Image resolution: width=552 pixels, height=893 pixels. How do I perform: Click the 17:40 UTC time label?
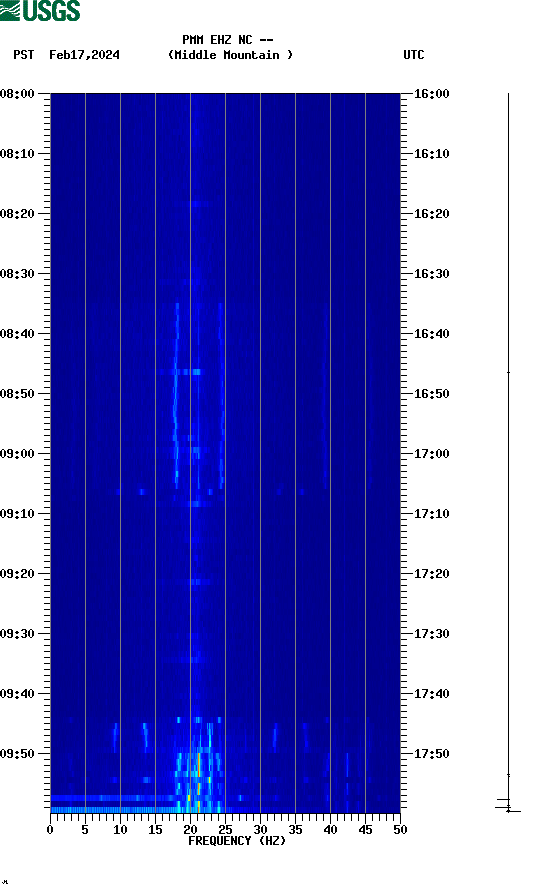pyautogui.click(x=431, y=694)
